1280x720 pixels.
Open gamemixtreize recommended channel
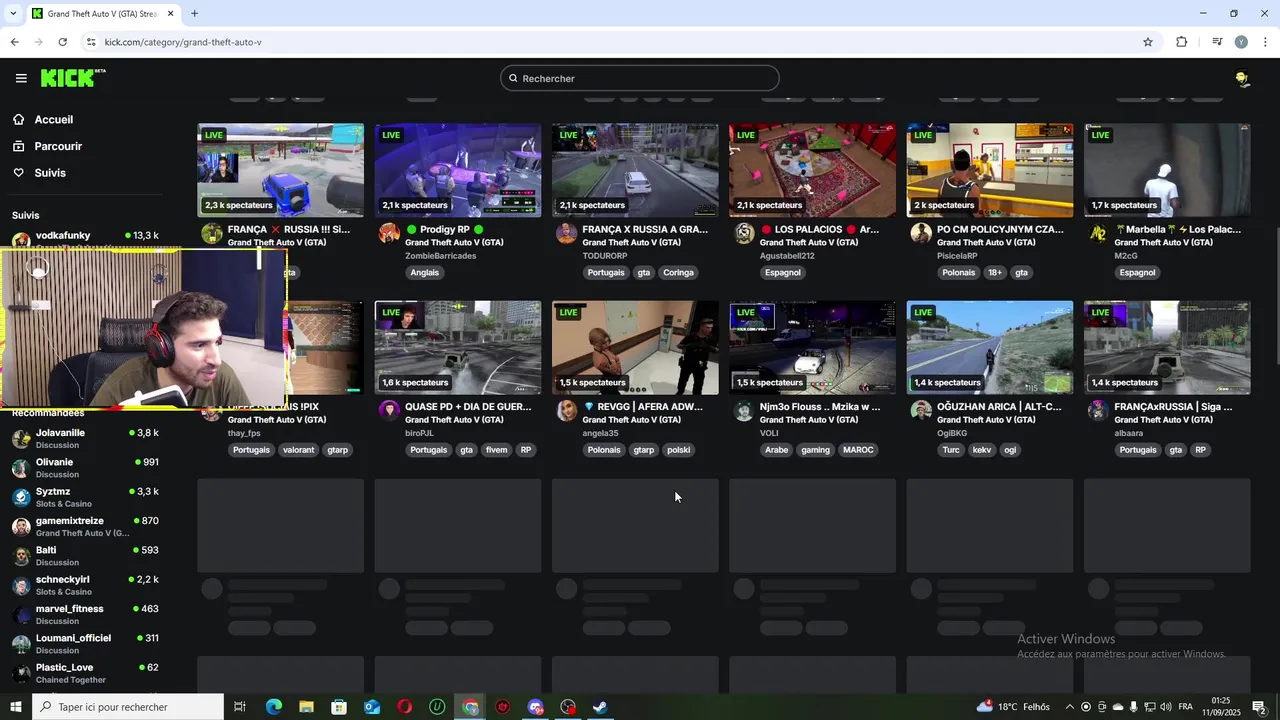(85, 526)
